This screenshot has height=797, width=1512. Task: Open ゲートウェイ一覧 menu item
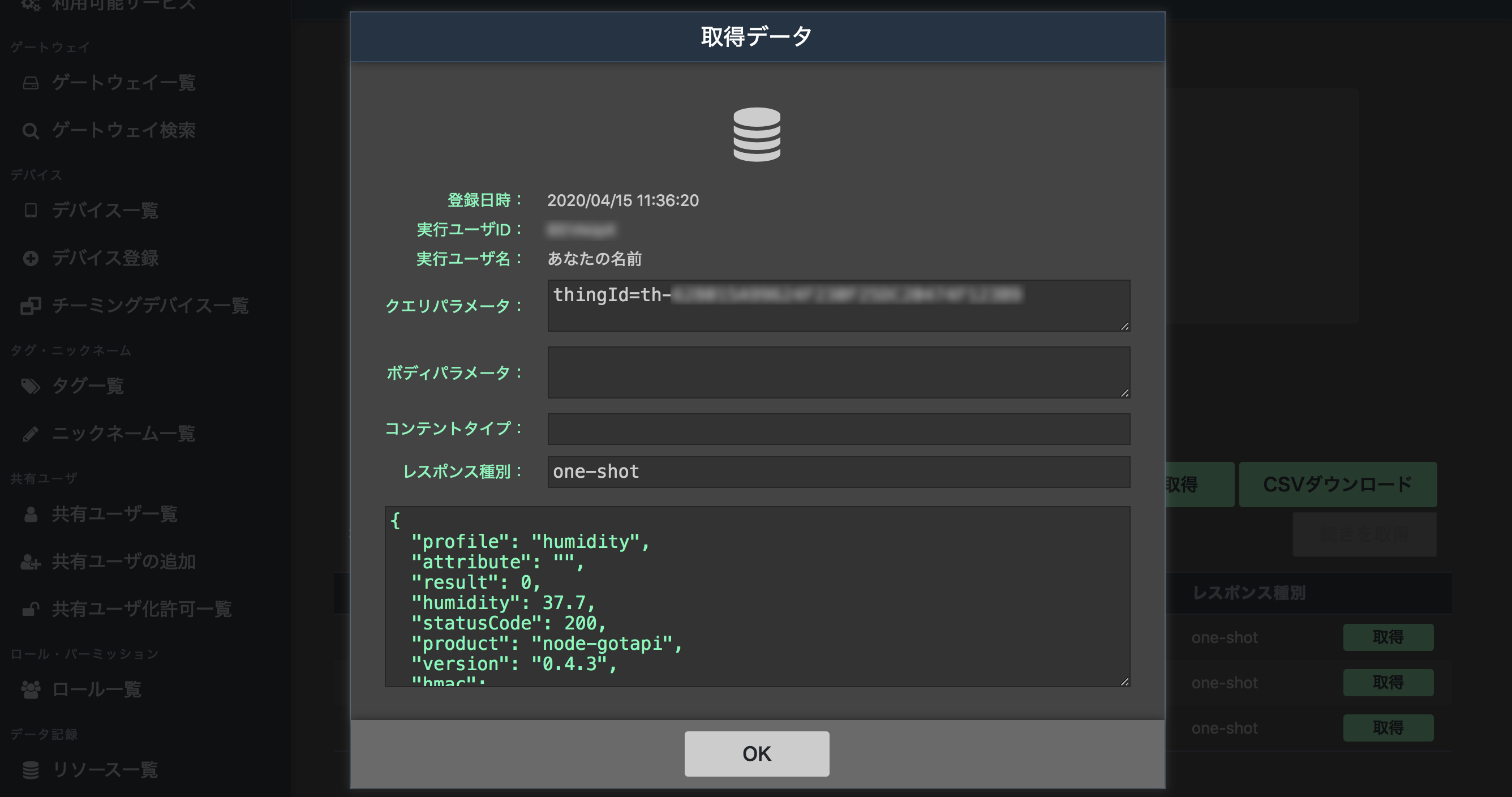pos(124,83)
